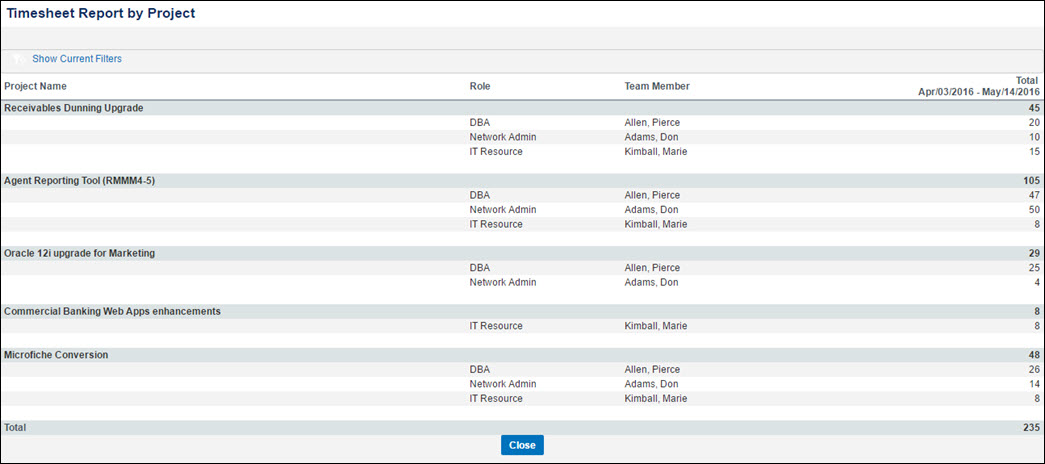
Task: Click the project total value 48
Action: click(1034, 355)
